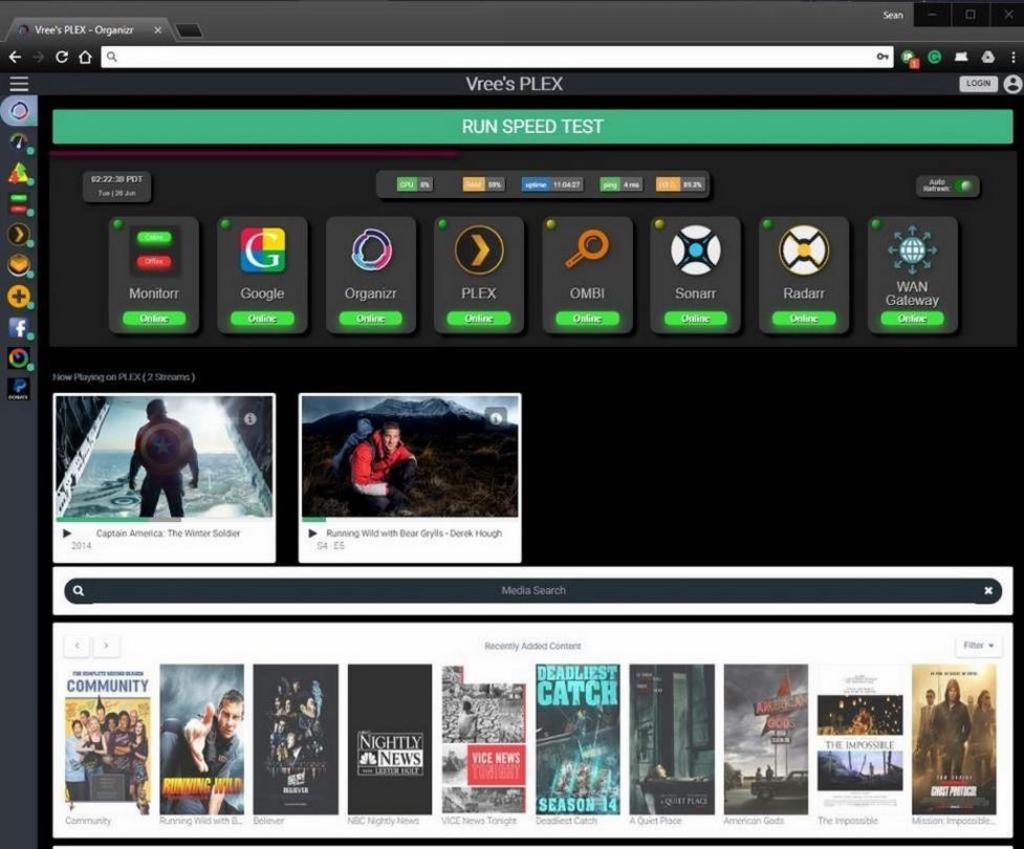Open the Community poster

107,740
